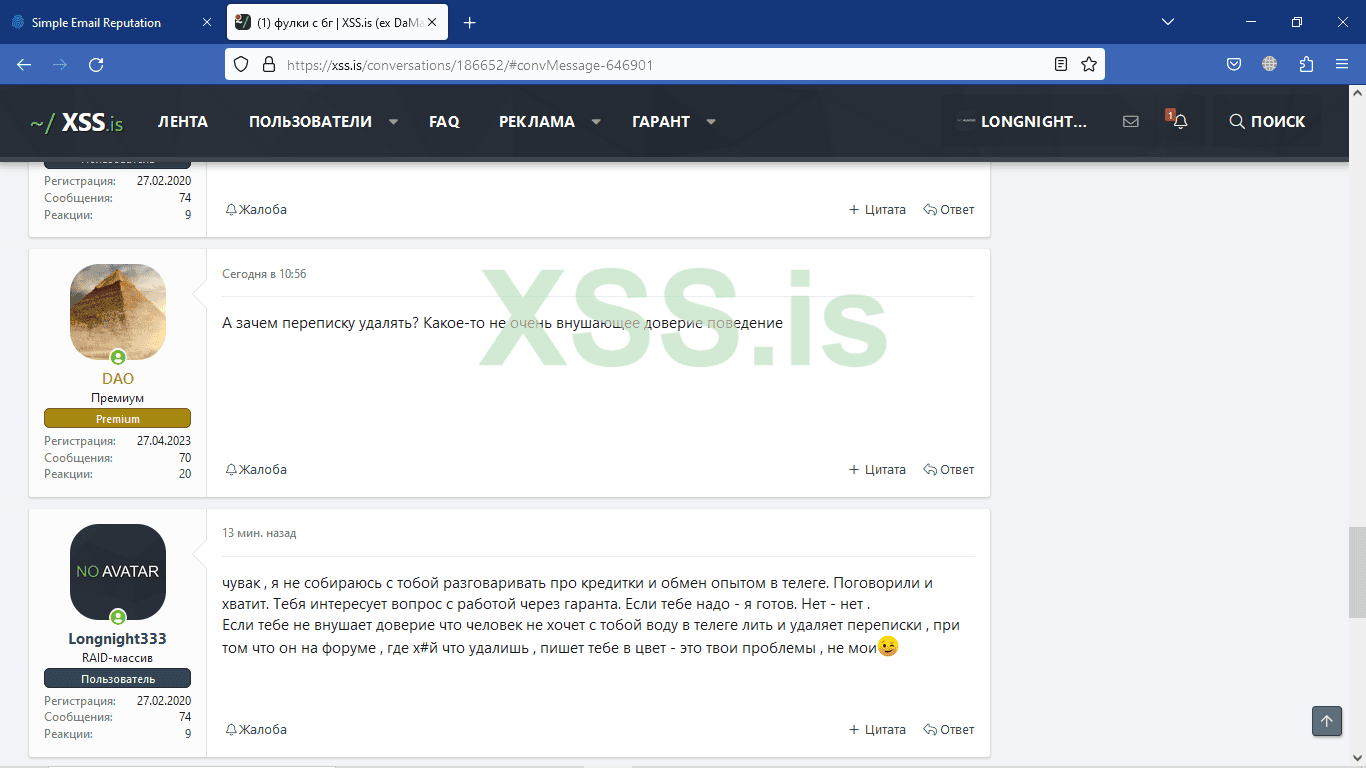This screenshot has width=1366, height=768.
Task: Click the text 'RAID-массив' under Longnight333
Action: point(118,658)
